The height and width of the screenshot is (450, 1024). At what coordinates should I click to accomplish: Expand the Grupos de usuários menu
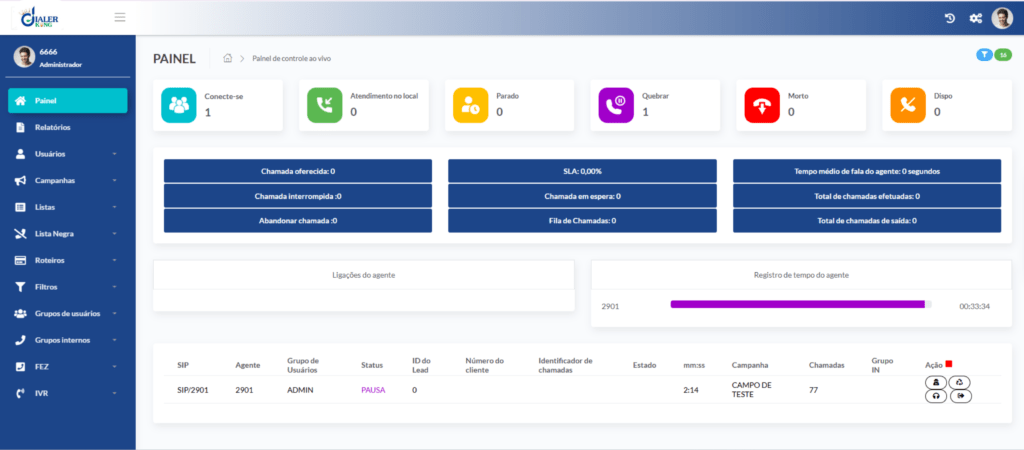coord(67,313)
